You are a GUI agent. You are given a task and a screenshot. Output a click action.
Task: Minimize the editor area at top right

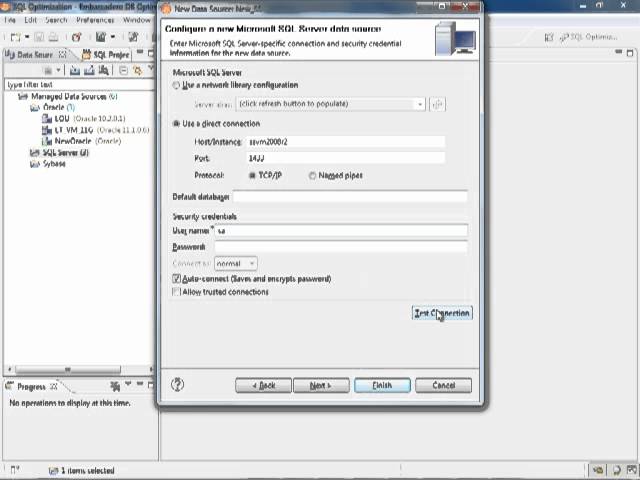(619, 52)
